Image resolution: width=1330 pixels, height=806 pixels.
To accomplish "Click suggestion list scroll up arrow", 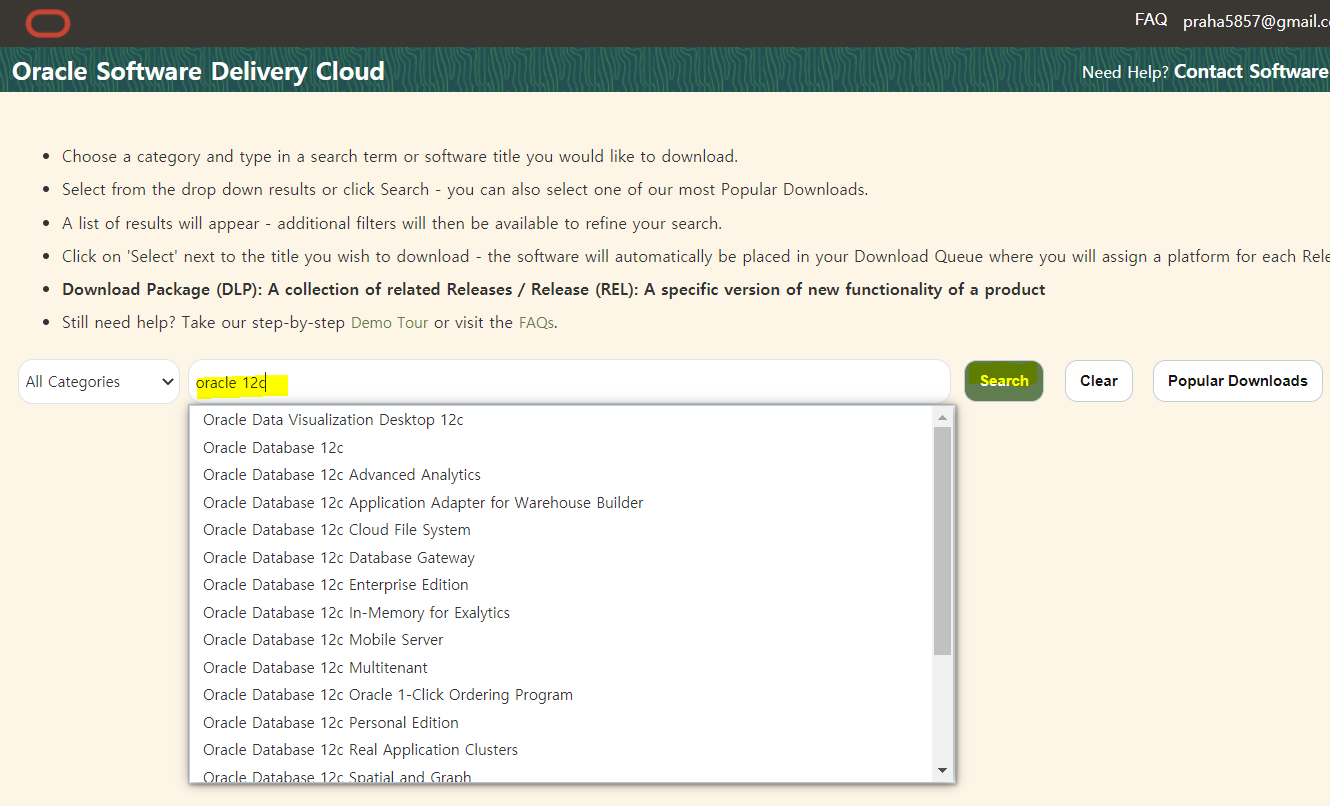I will [942, 417].
